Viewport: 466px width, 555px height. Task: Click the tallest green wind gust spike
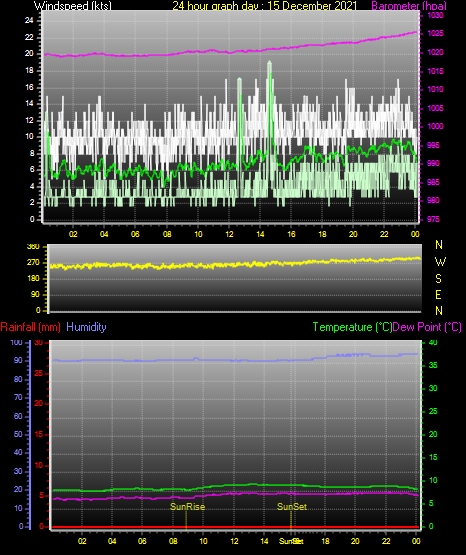click(x=270, y=65)
